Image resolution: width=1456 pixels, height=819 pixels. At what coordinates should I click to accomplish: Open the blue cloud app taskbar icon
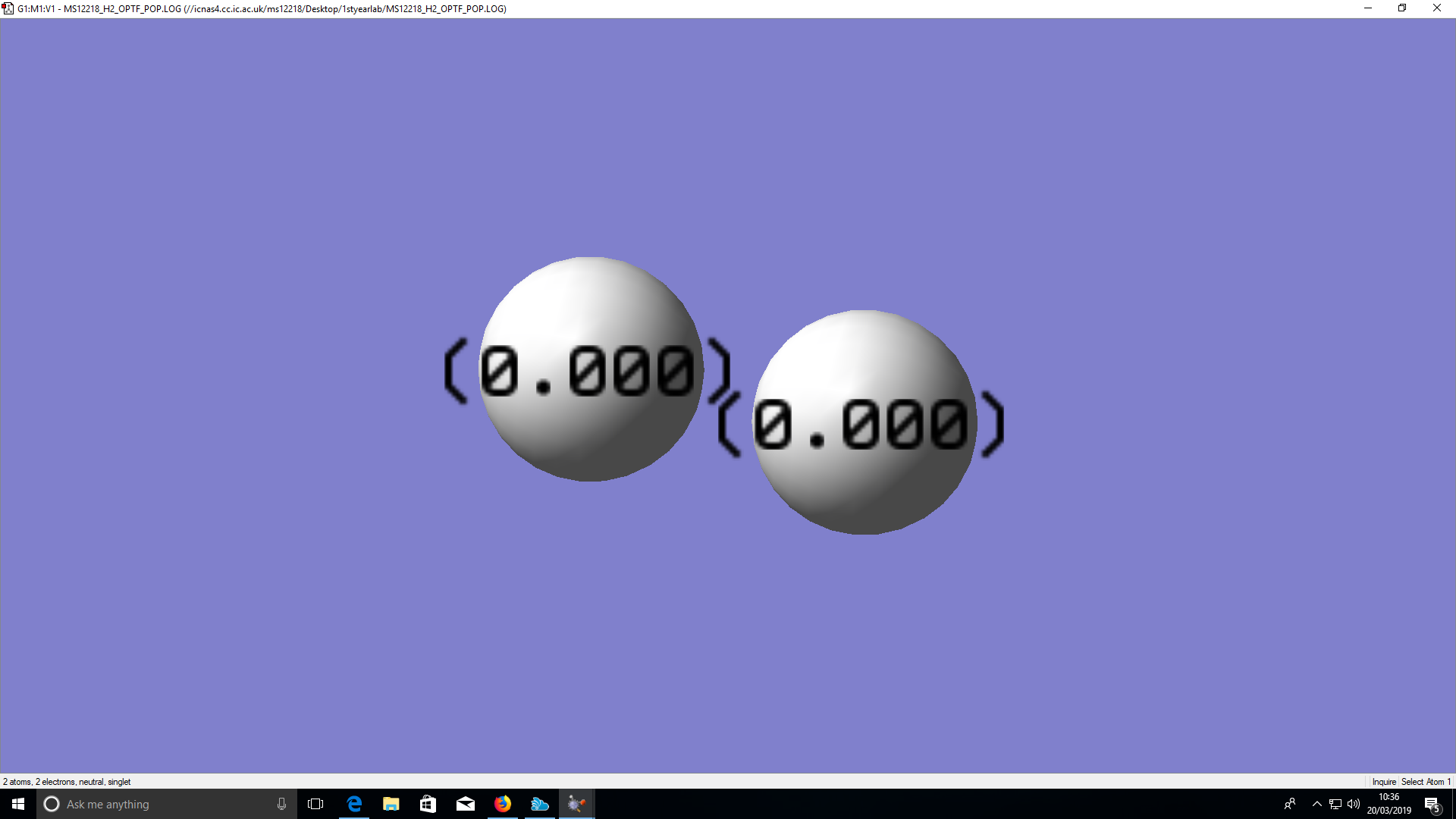540,804
